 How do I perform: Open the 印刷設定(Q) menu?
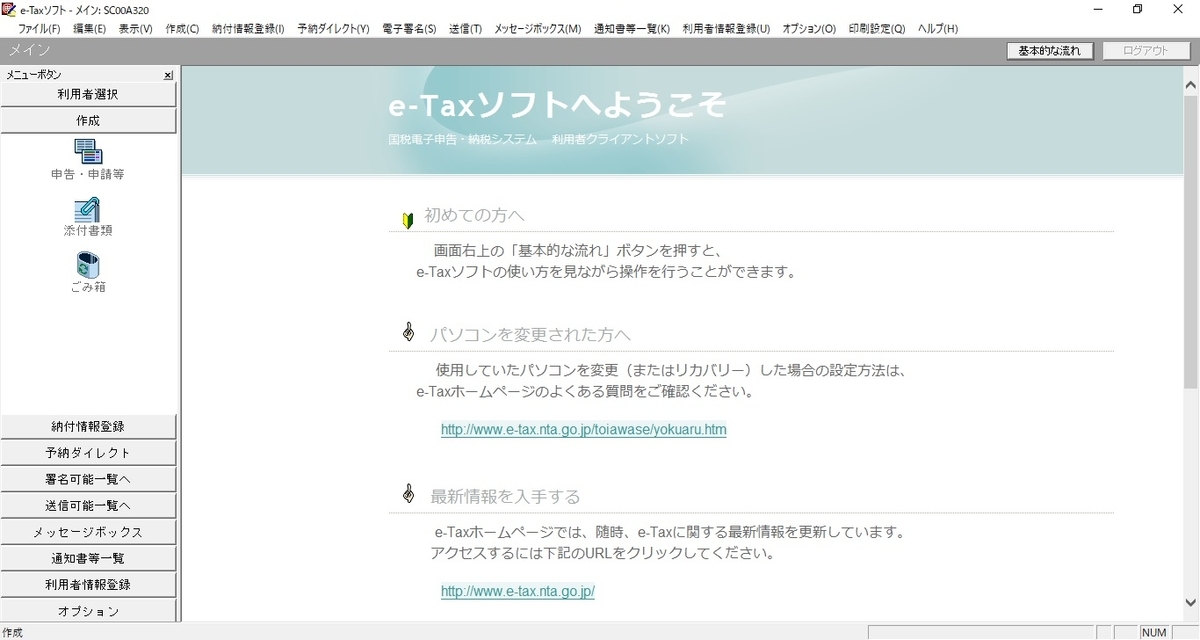point(876,29)
